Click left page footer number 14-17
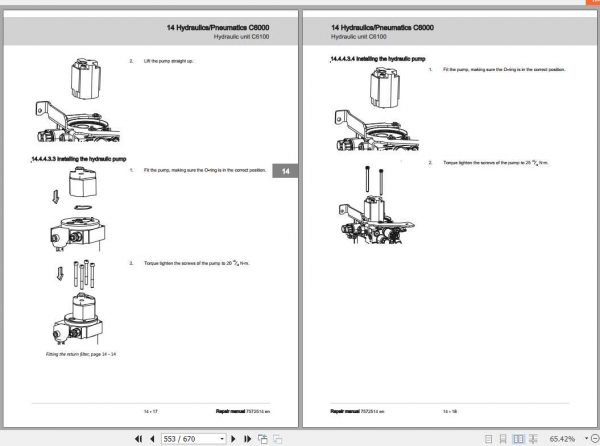Viewport: 600px width, 446px height. (151, 412)
